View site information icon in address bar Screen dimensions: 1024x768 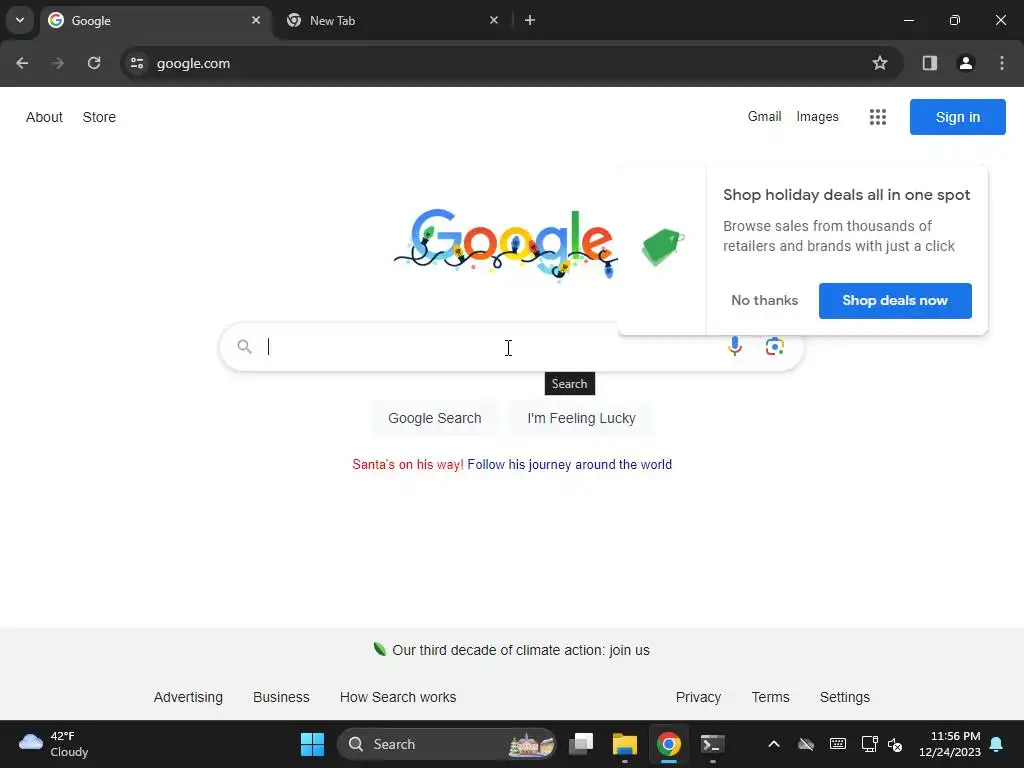tap(137, 63)
